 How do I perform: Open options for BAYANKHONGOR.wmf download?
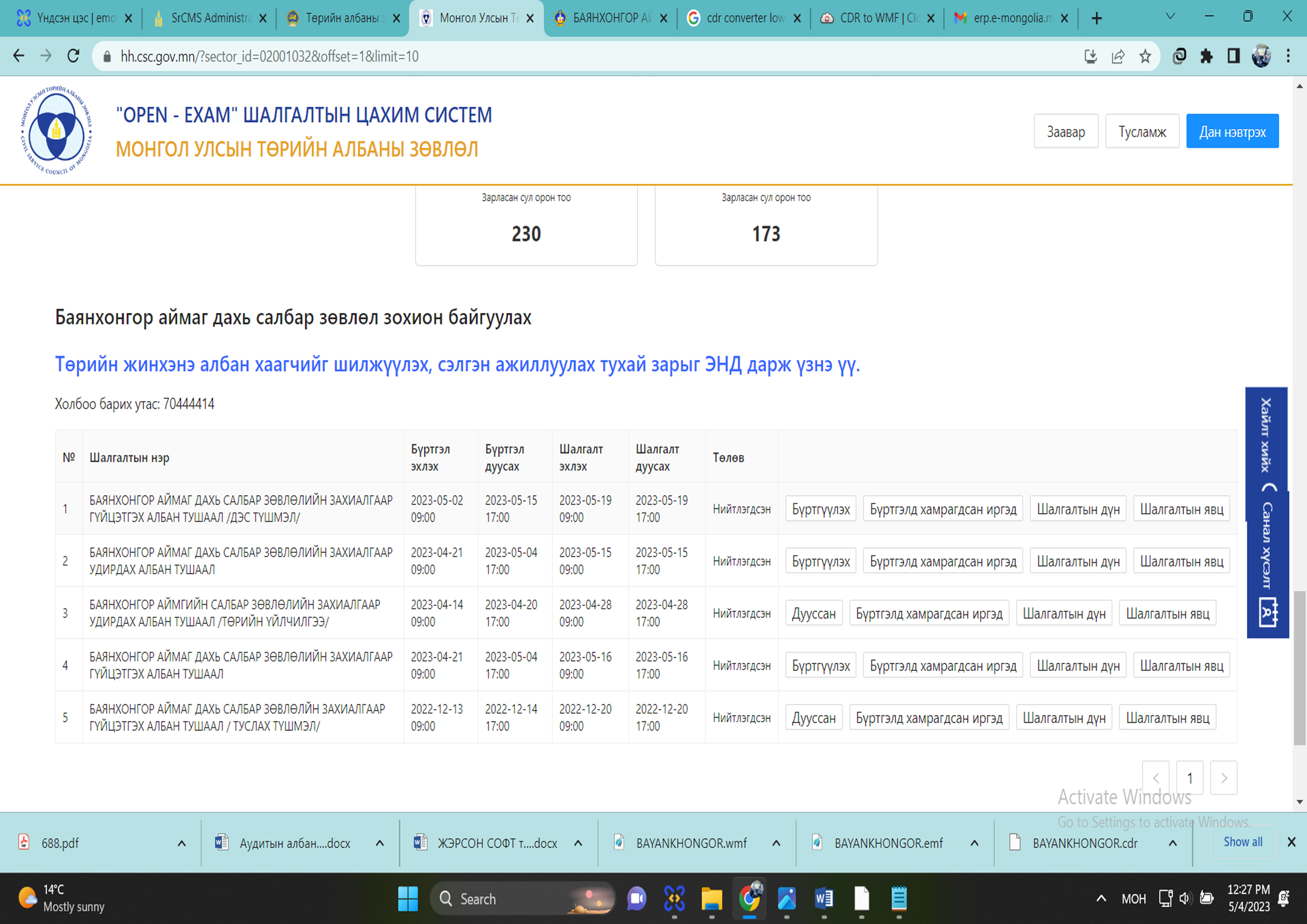(x=776, y=843)
